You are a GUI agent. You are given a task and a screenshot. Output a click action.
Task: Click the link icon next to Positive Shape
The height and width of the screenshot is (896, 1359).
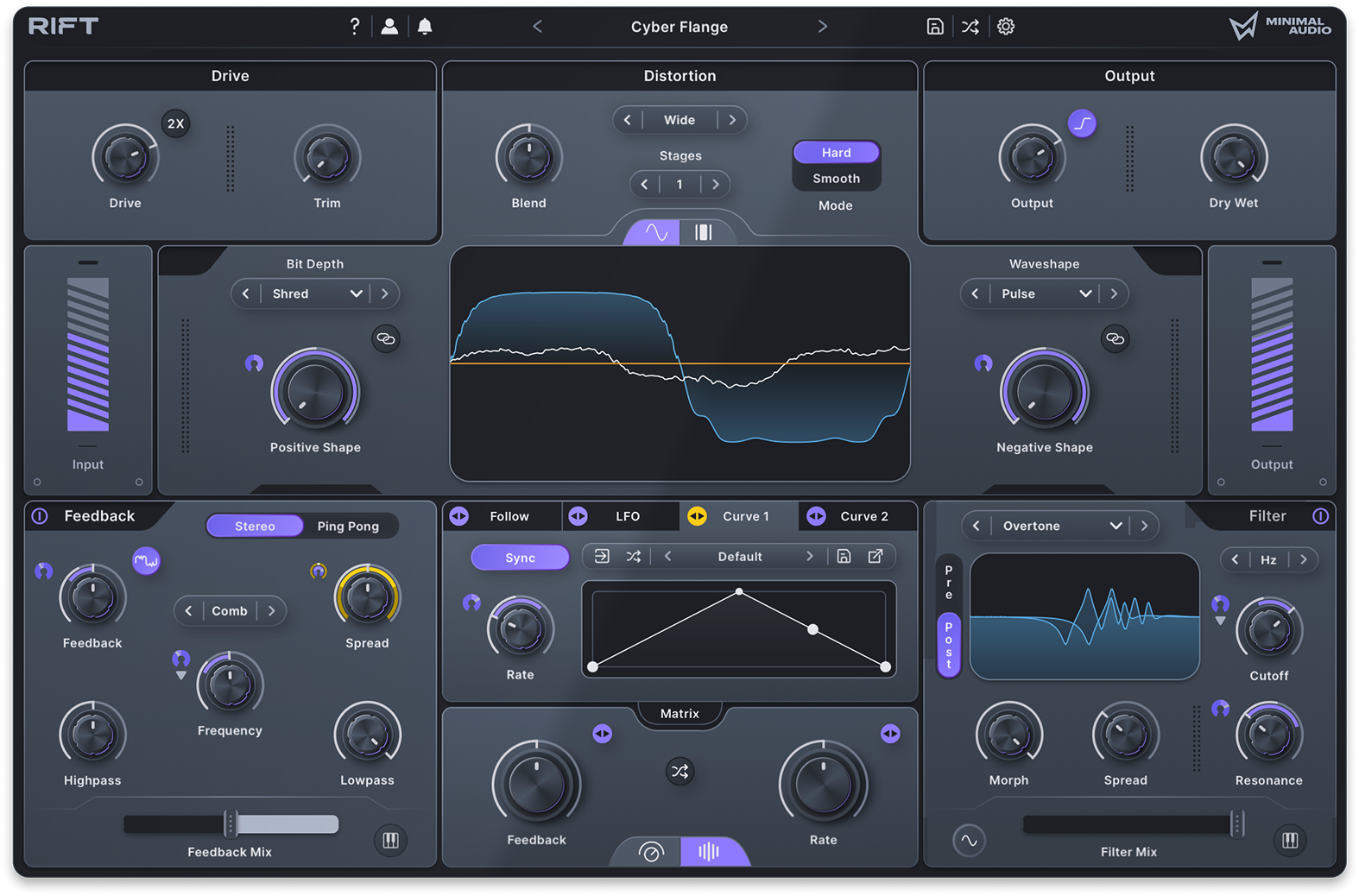386,338
